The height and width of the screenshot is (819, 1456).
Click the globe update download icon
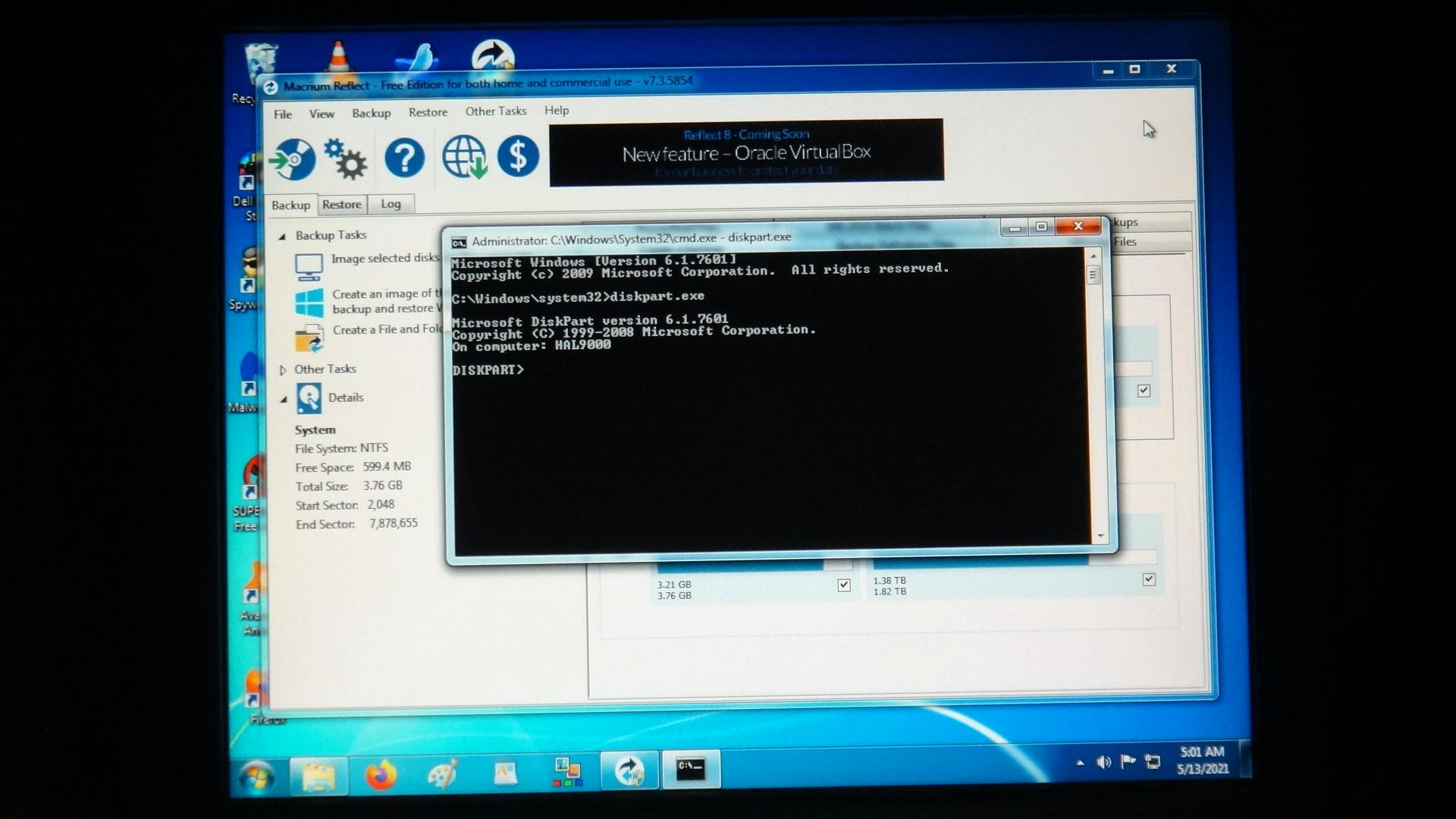click(x=465, y=157)
